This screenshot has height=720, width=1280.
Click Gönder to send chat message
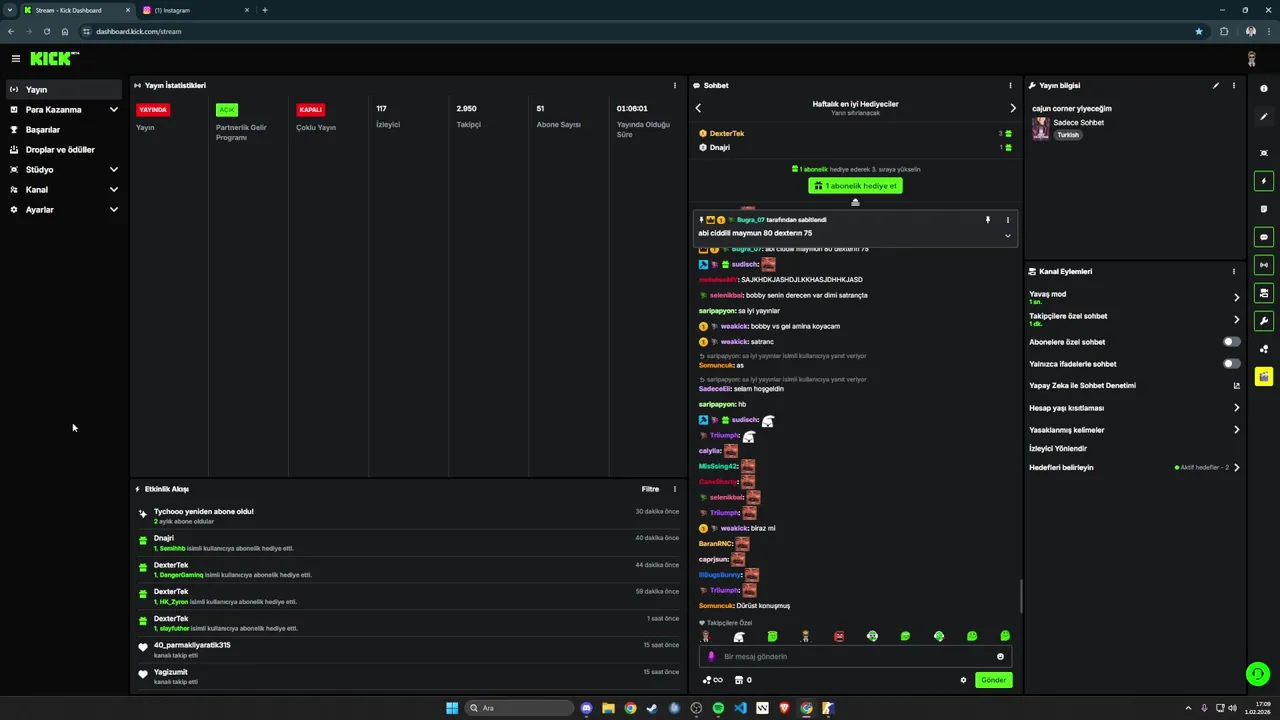pyautogui.click(x=993, y=680)
